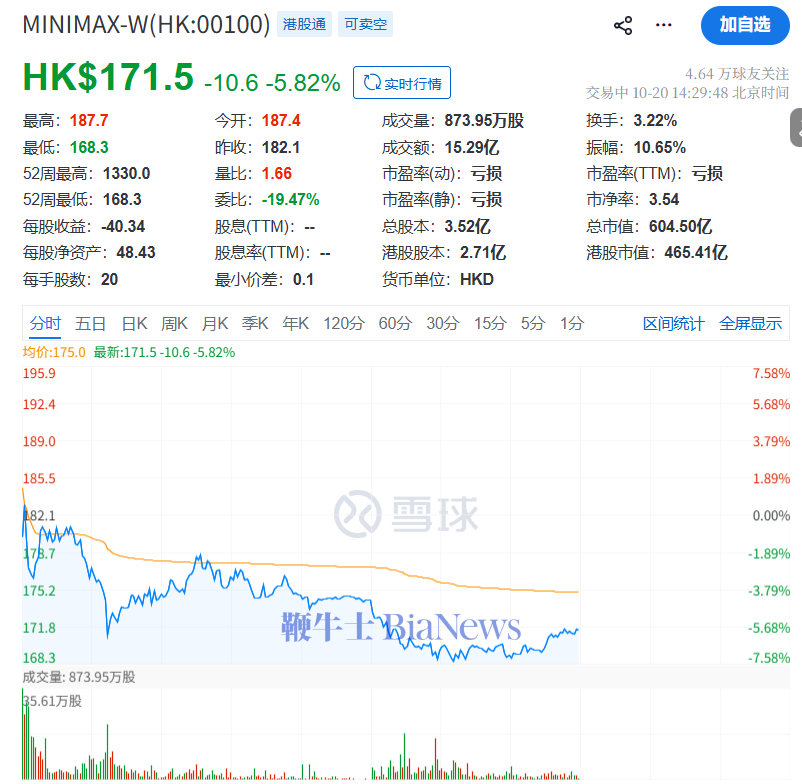Click the 委比 value -19.47%
The height and width of the screenshot is (784, 802).
[x=291, y=199]
